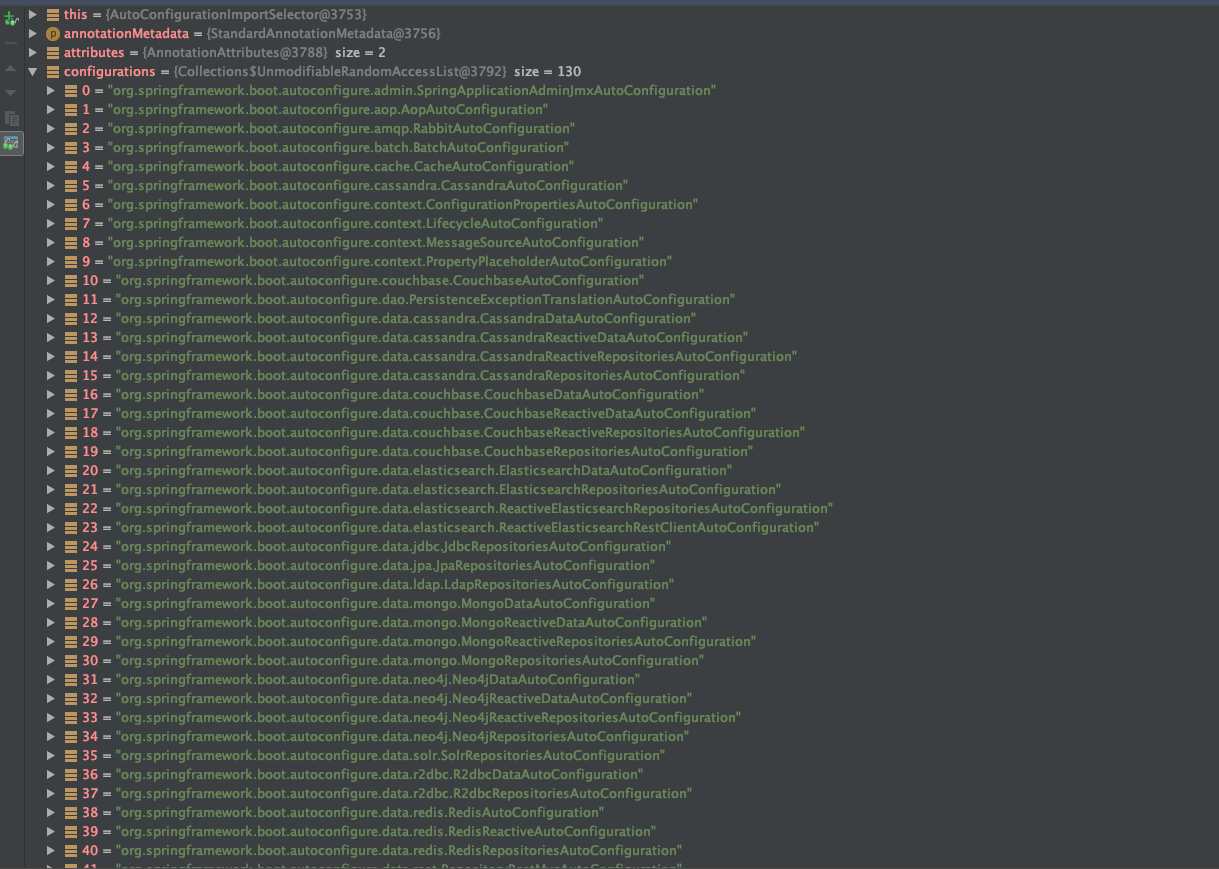Select the AnnotationAttributes@3788 size = 2 value

click(x=264, y=53)
